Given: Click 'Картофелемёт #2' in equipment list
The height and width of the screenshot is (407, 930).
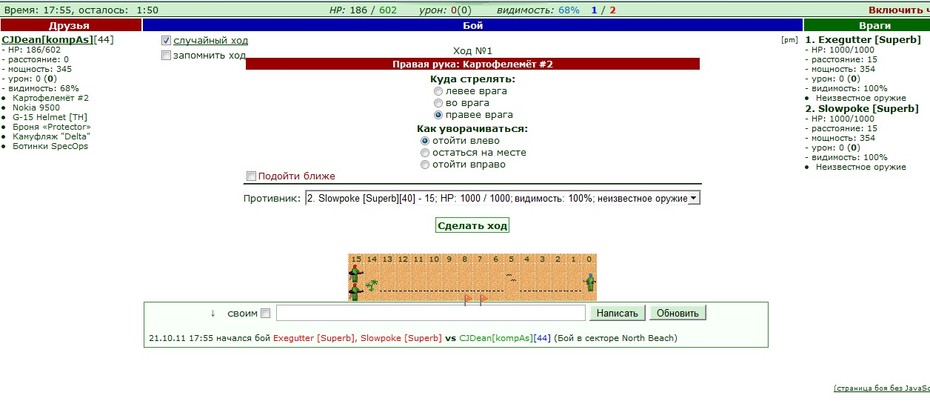Looking at the screenshot, I should 50,98.
